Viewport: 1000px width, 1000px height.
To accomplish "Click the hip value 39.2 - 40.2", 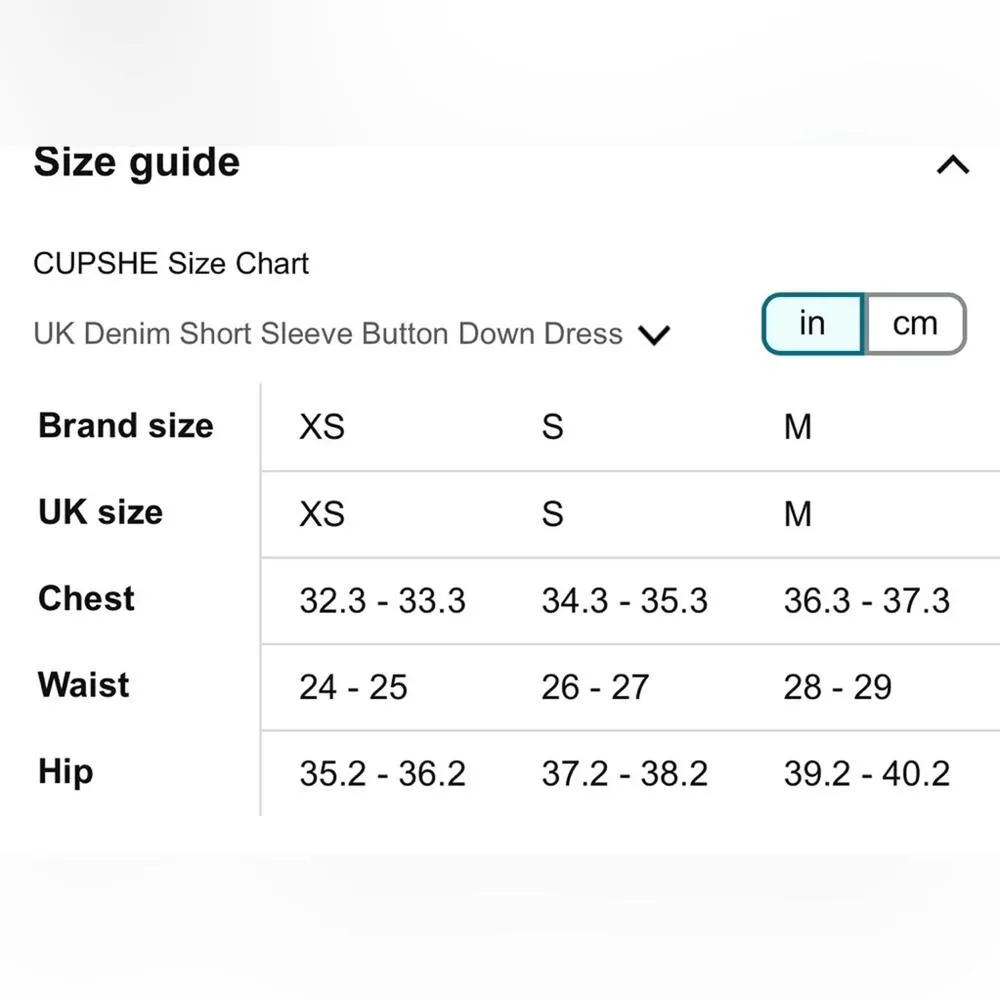I will pos(866,774).
